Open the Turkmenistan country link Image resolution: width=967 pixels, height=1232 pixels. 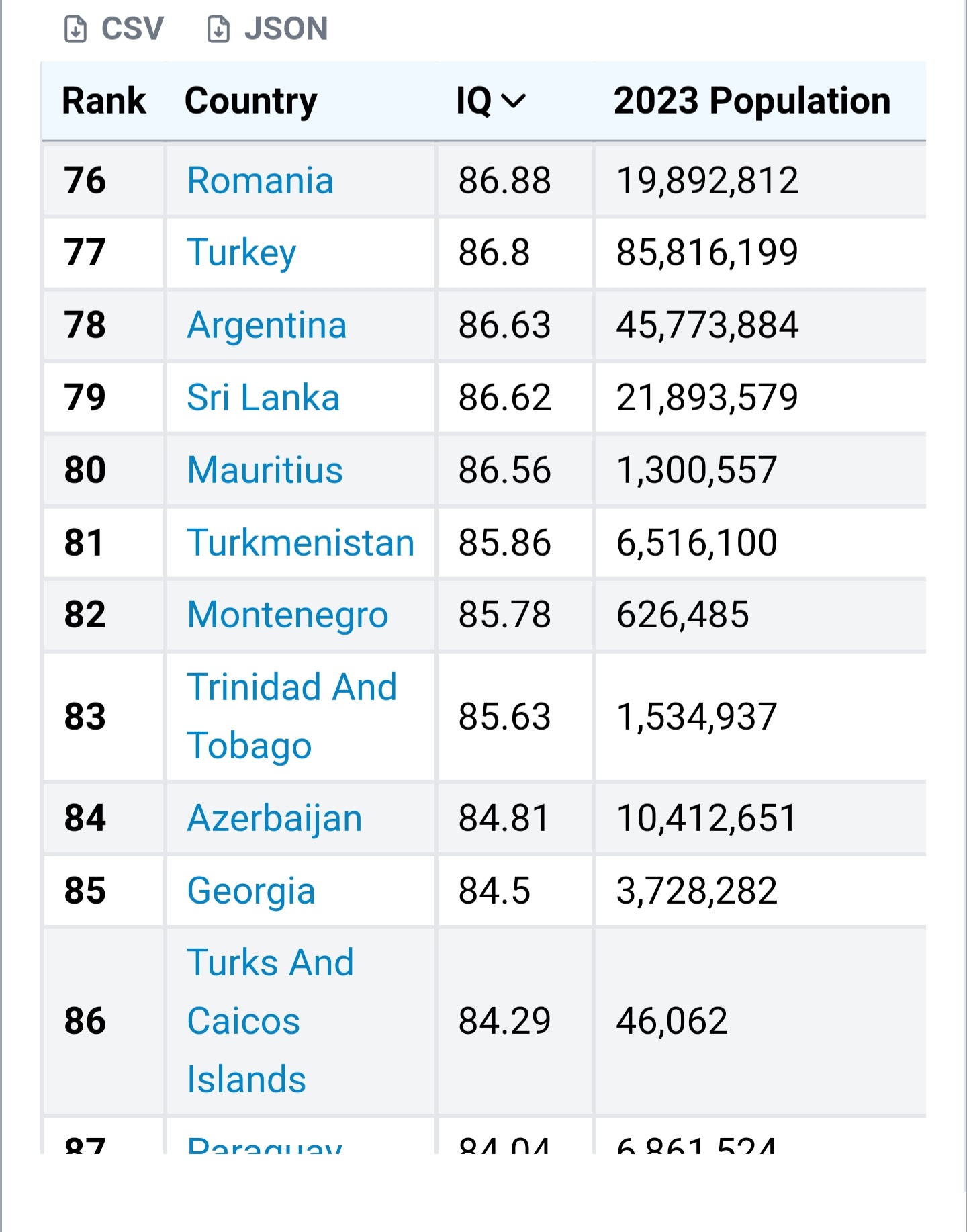(301, 542)
